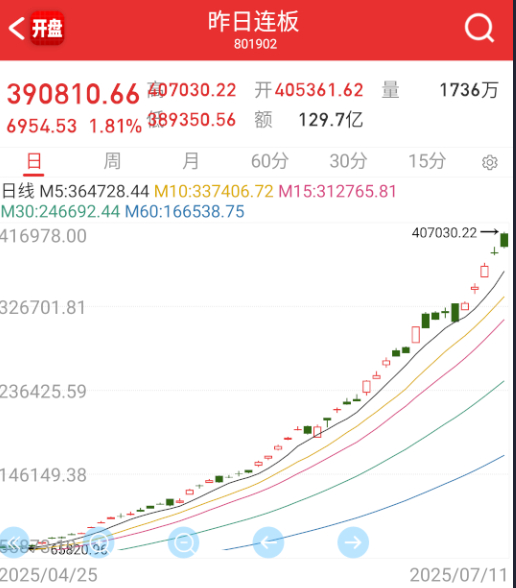Tap the chart's 407030.22 peak annotation
This screenshot has height=588, width=516.
(444, 233)
